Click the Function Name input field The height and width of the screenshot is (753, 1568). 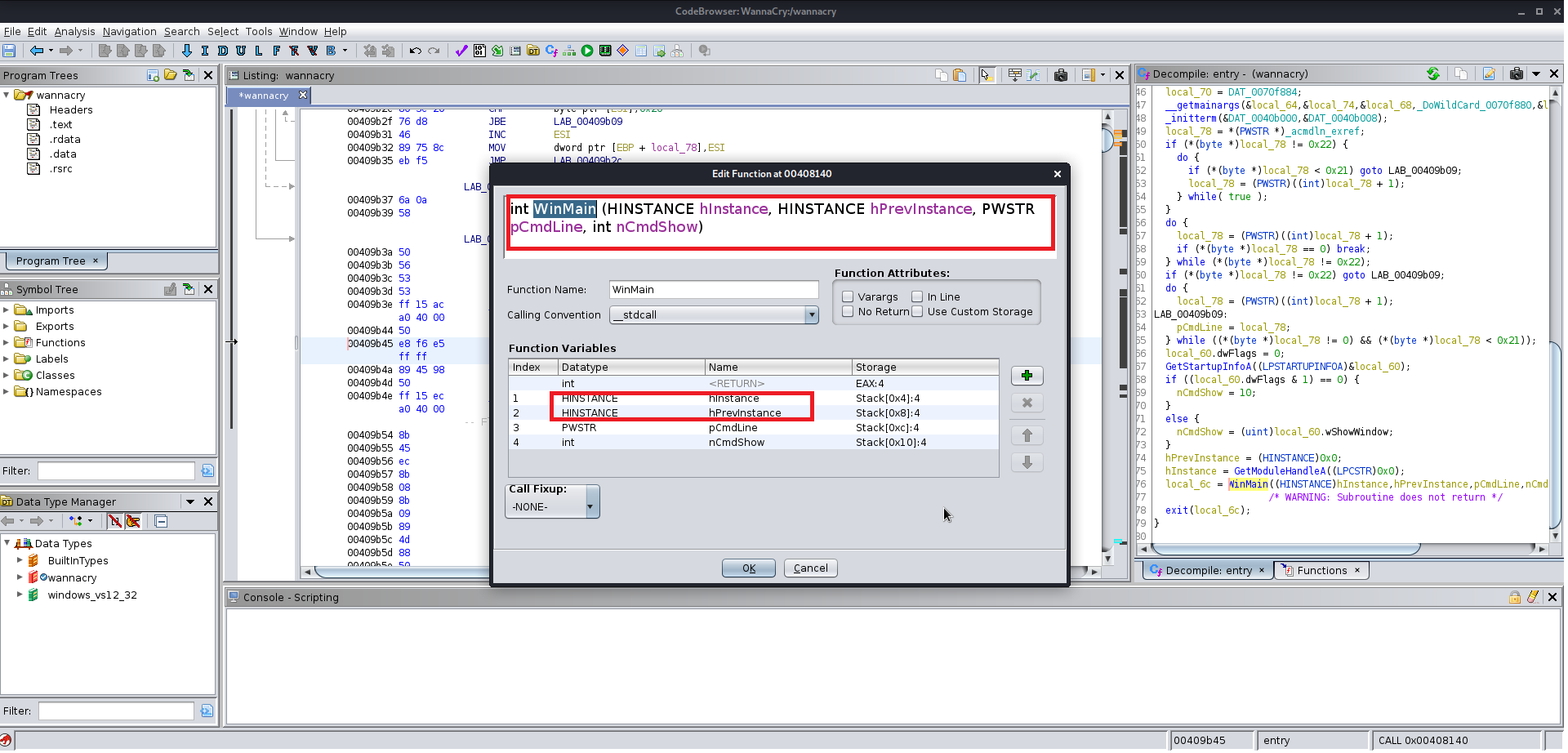coord(714,289)
